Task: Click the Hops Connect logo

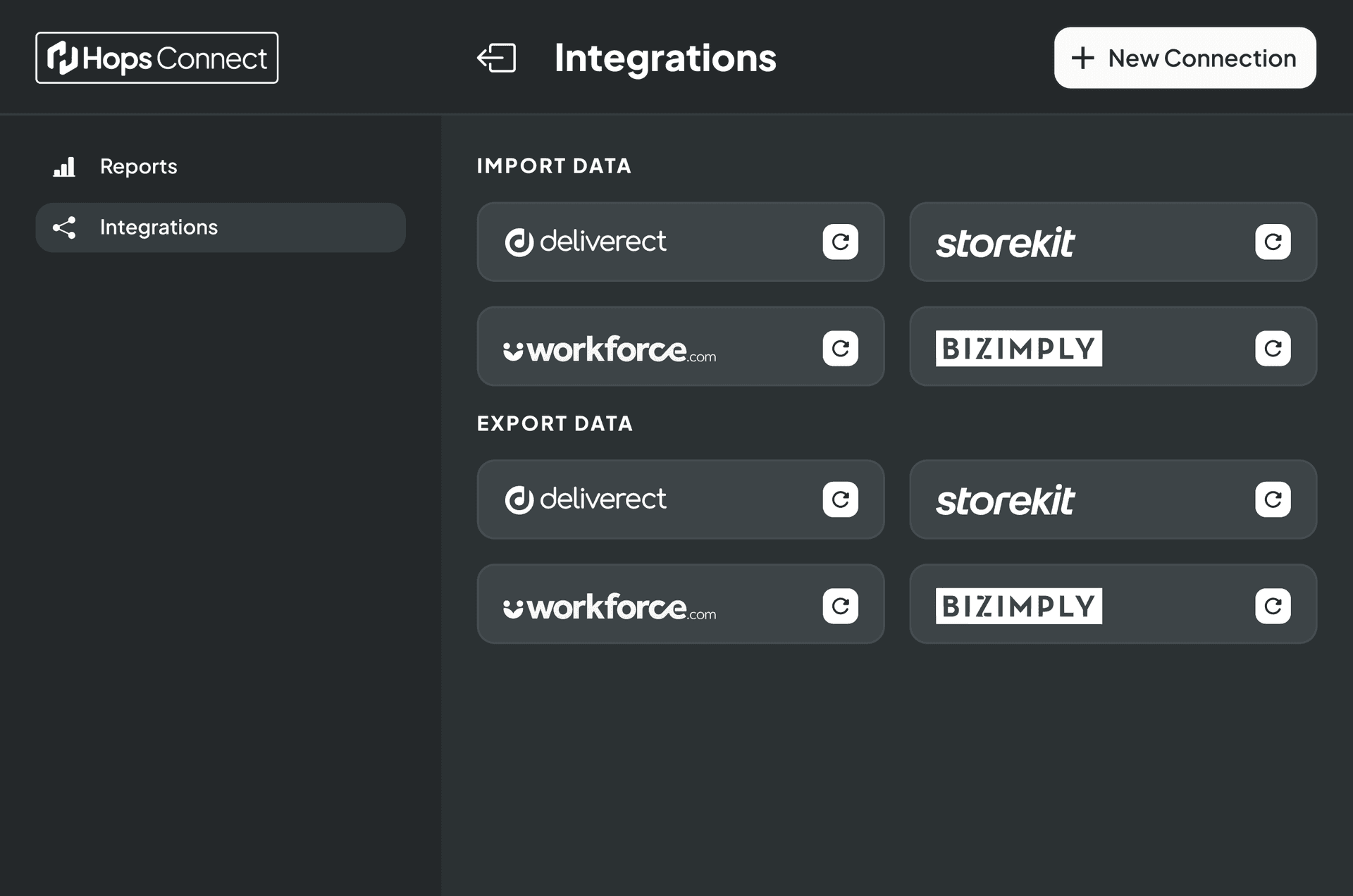Action: tap(156, 58)
